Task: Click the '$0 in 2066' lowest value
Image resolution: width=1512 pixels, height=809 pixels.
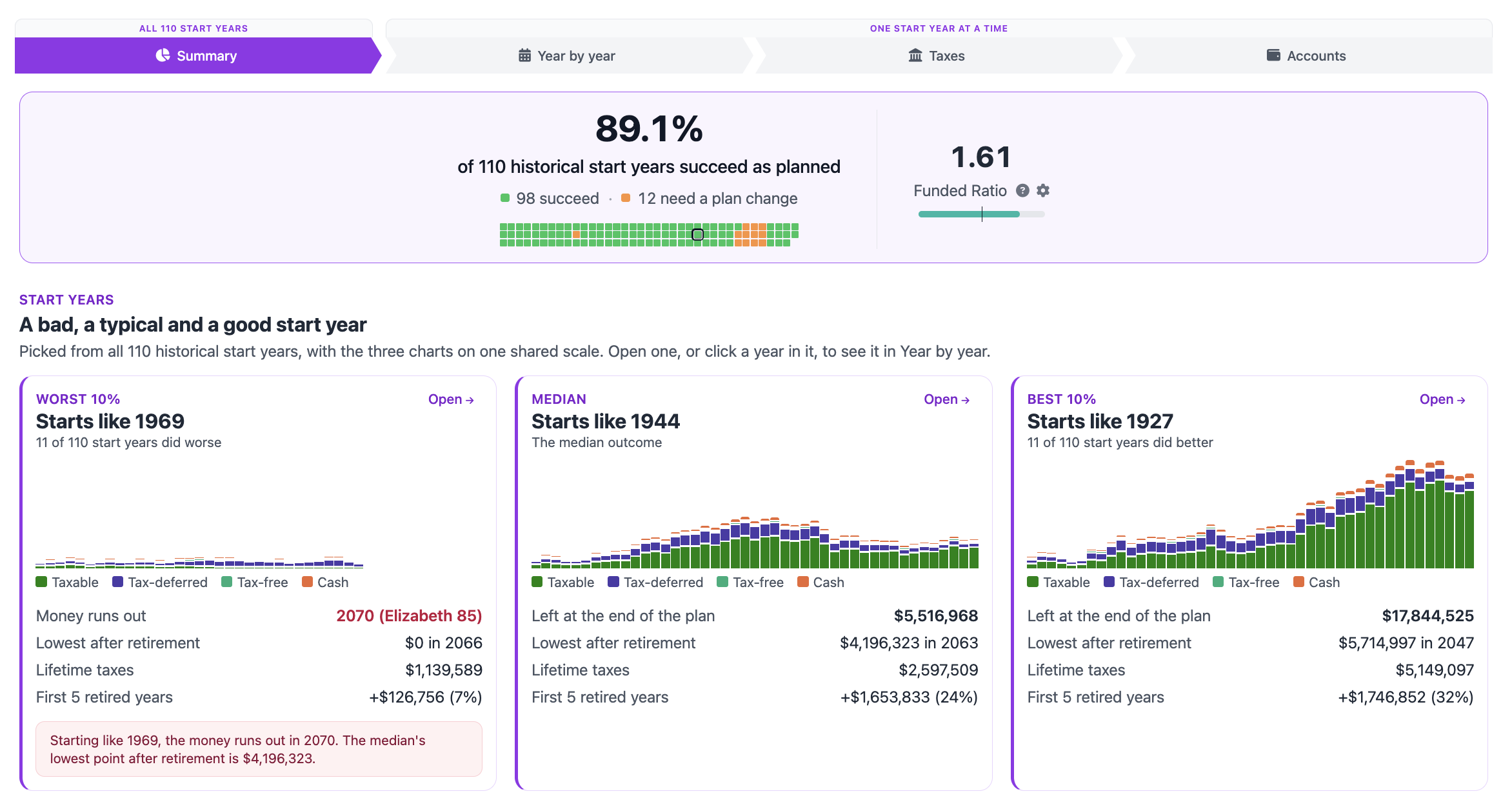Action: (444, 643)
